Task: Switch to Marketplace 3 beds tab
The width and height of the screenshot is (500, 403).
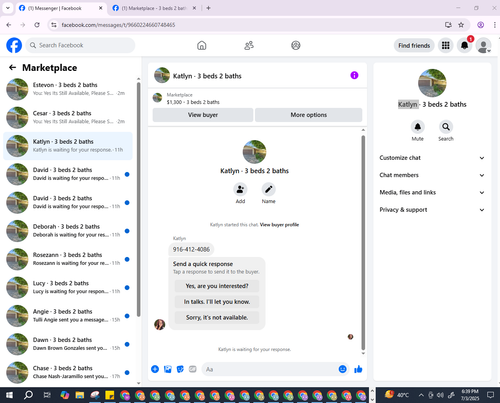Action: [x=155, y=8]
